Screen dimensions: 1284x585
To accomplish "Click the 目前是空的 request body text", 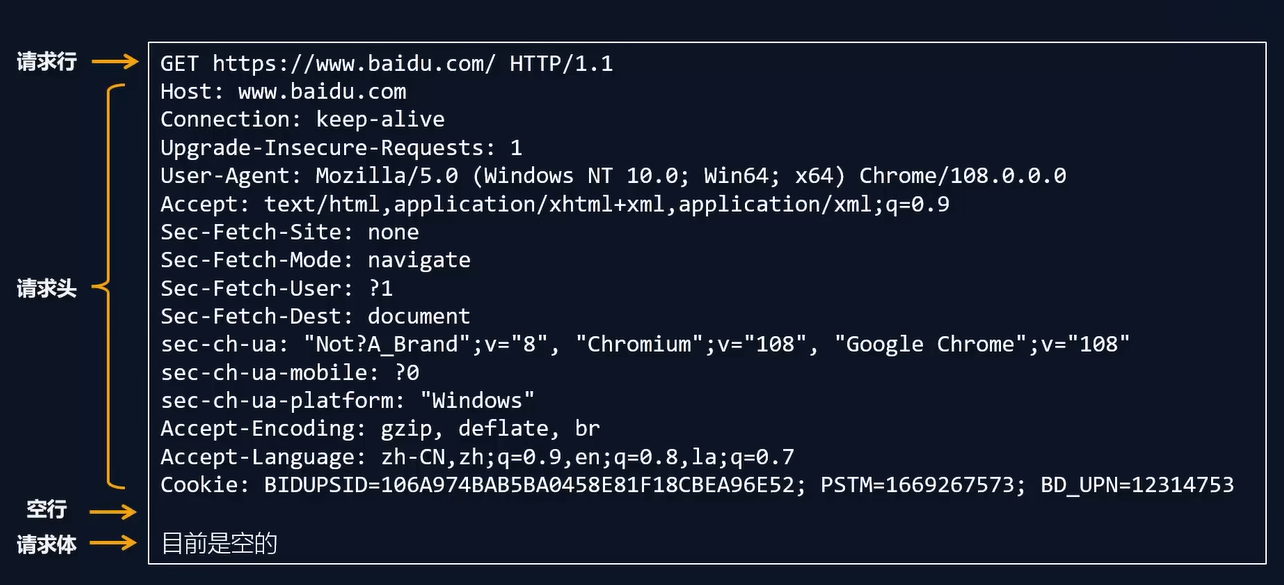I will pyautogui.click(x=219, y=544).
